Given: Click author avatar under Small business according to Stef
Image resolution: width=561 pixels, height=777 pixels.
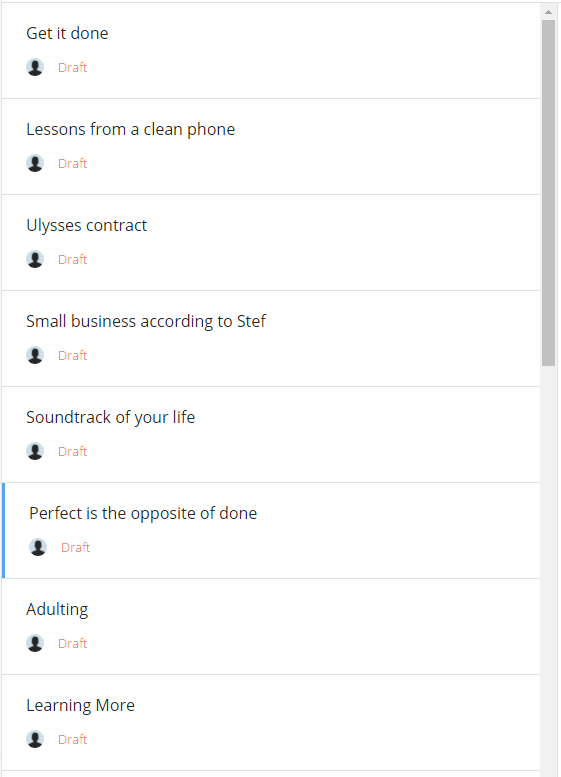Looking at the screenshot, I should pos(35,355).
